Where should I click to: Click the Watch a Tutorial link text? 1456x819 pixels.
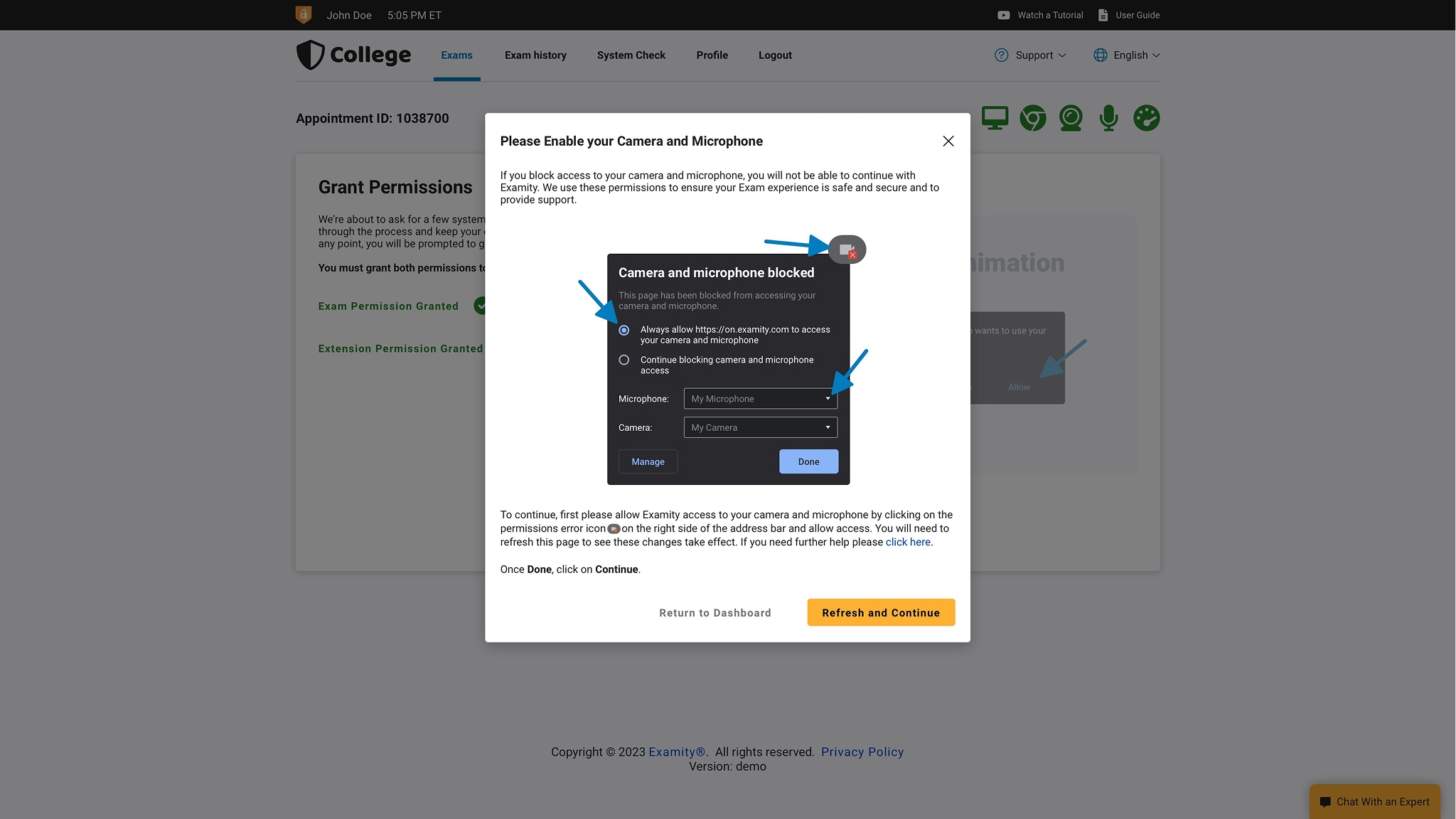pos(1050,15)
